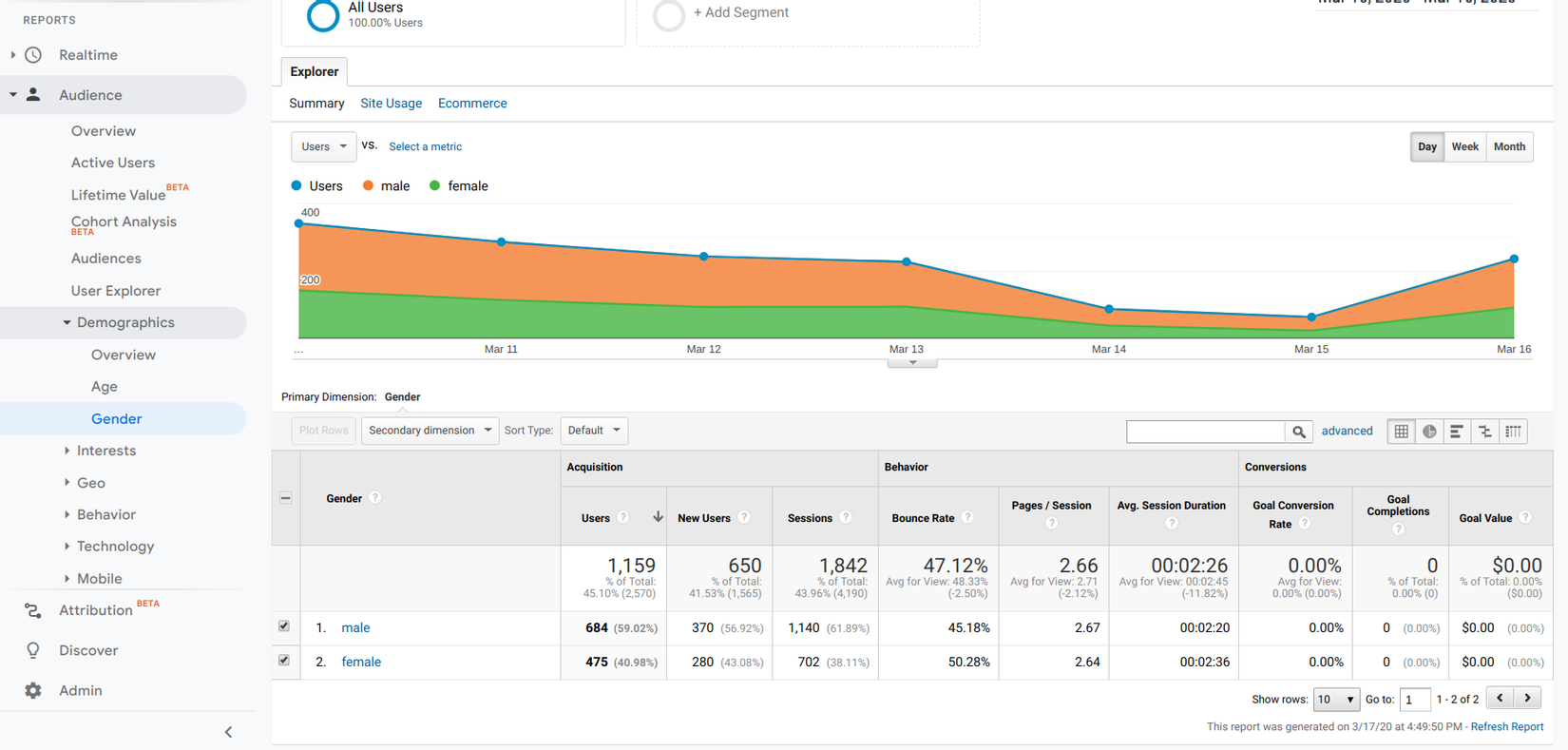Go to next page of rows

coord(1527,699)
